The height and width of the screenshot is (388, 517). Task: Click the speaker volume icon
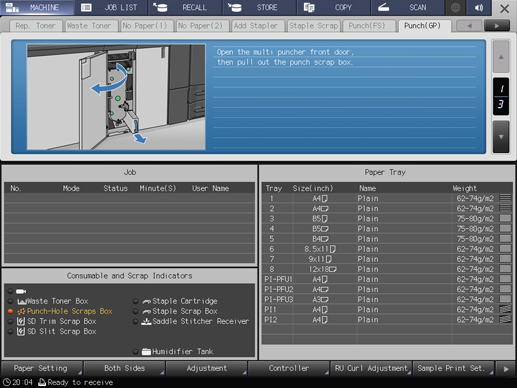point(479,8)
